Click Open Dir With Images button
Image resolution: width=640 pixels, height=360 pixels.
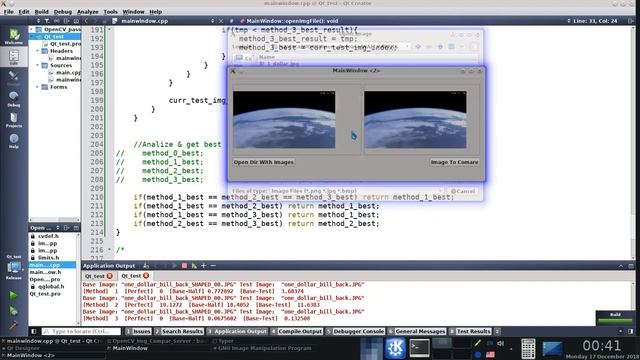pos(264,162)
